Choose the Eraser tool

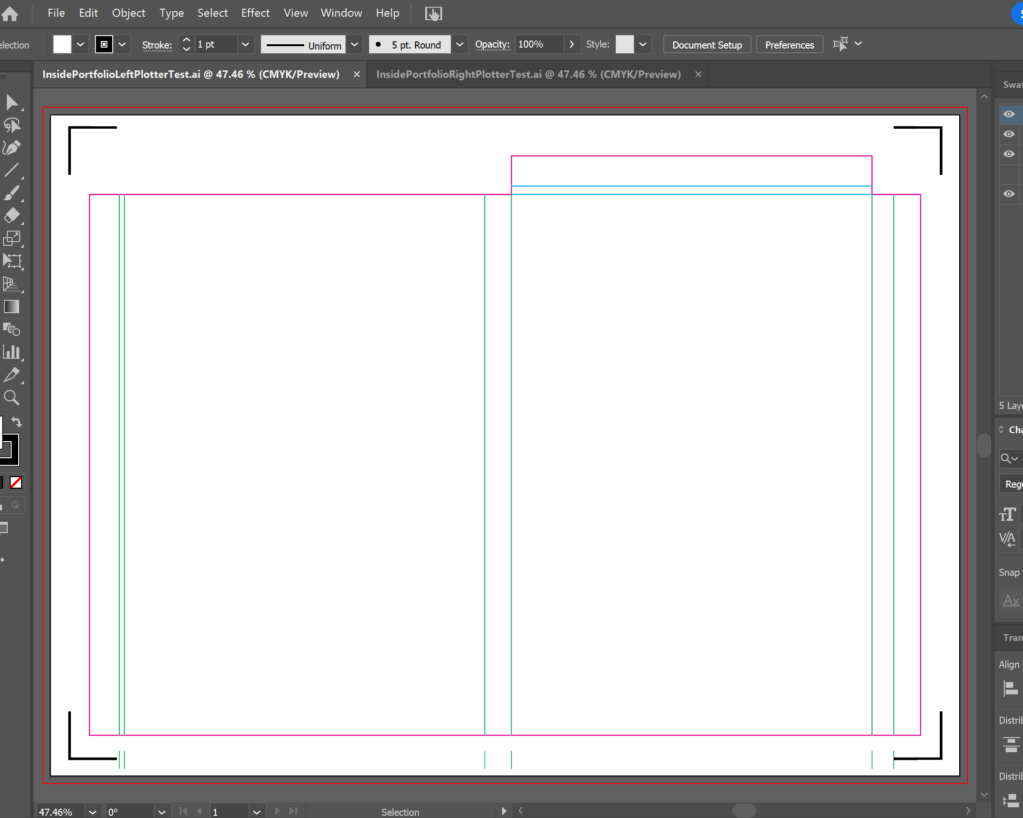tap(12, 215)
